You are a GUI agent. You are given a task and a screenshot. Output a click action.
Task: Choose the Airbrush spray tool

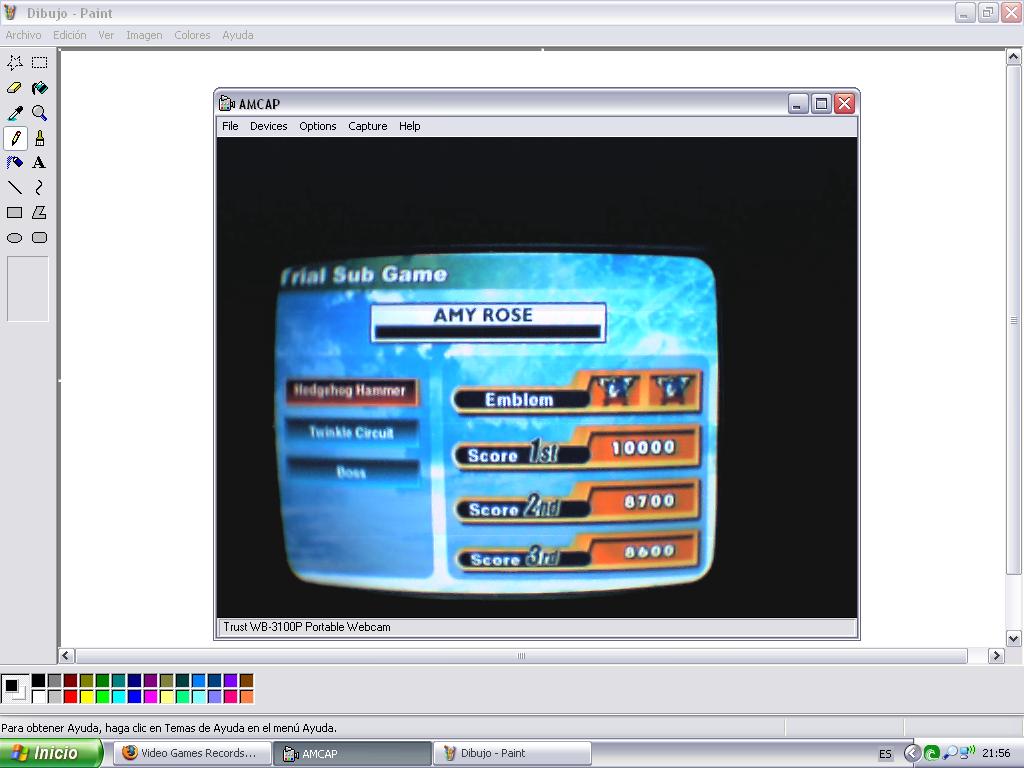[x=15, y=163]
